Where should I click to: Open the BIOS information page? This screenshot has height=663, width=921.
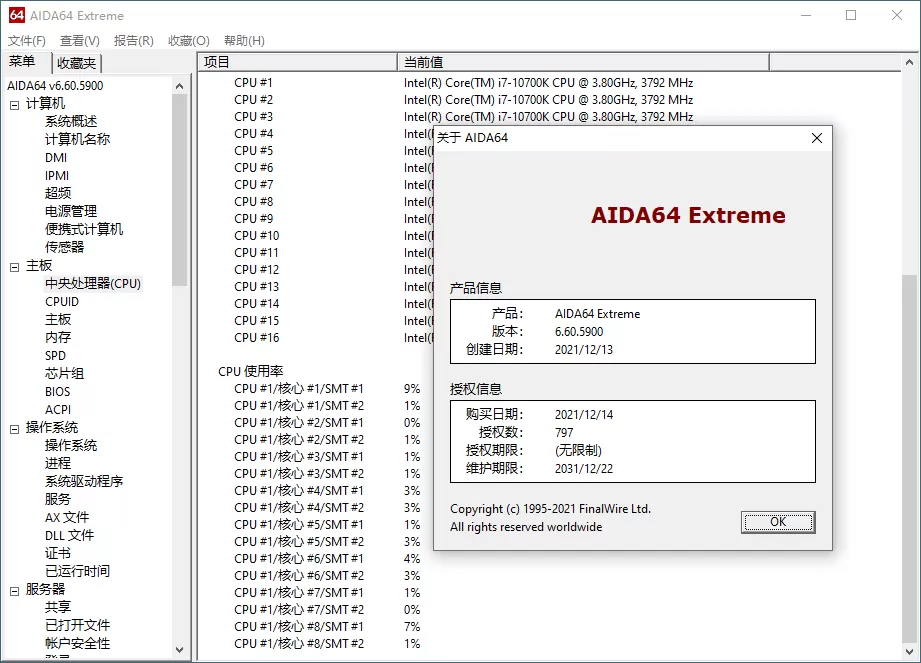(x=58, y=391)
